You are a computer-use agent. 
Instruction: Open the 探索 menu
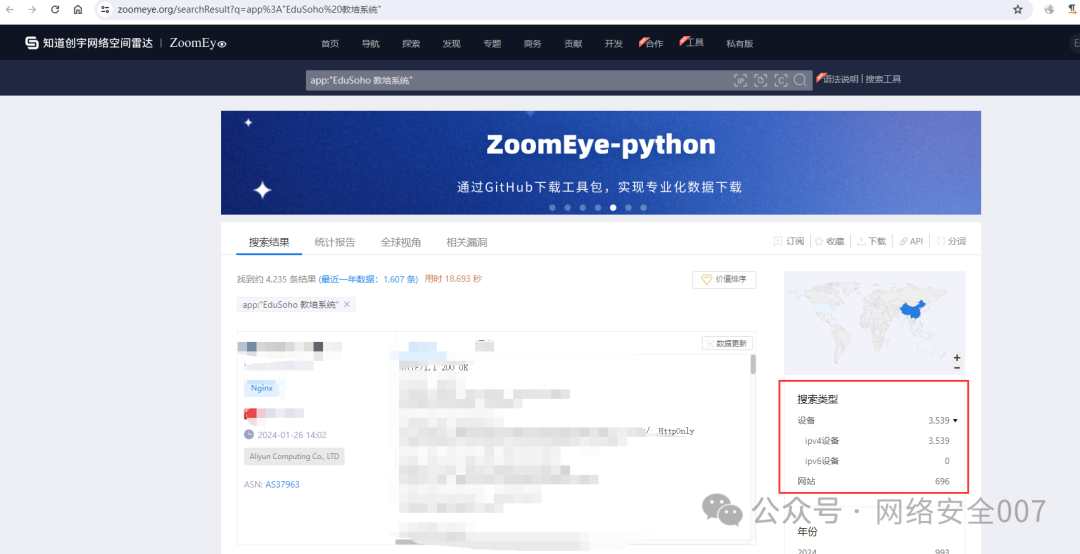411,43
